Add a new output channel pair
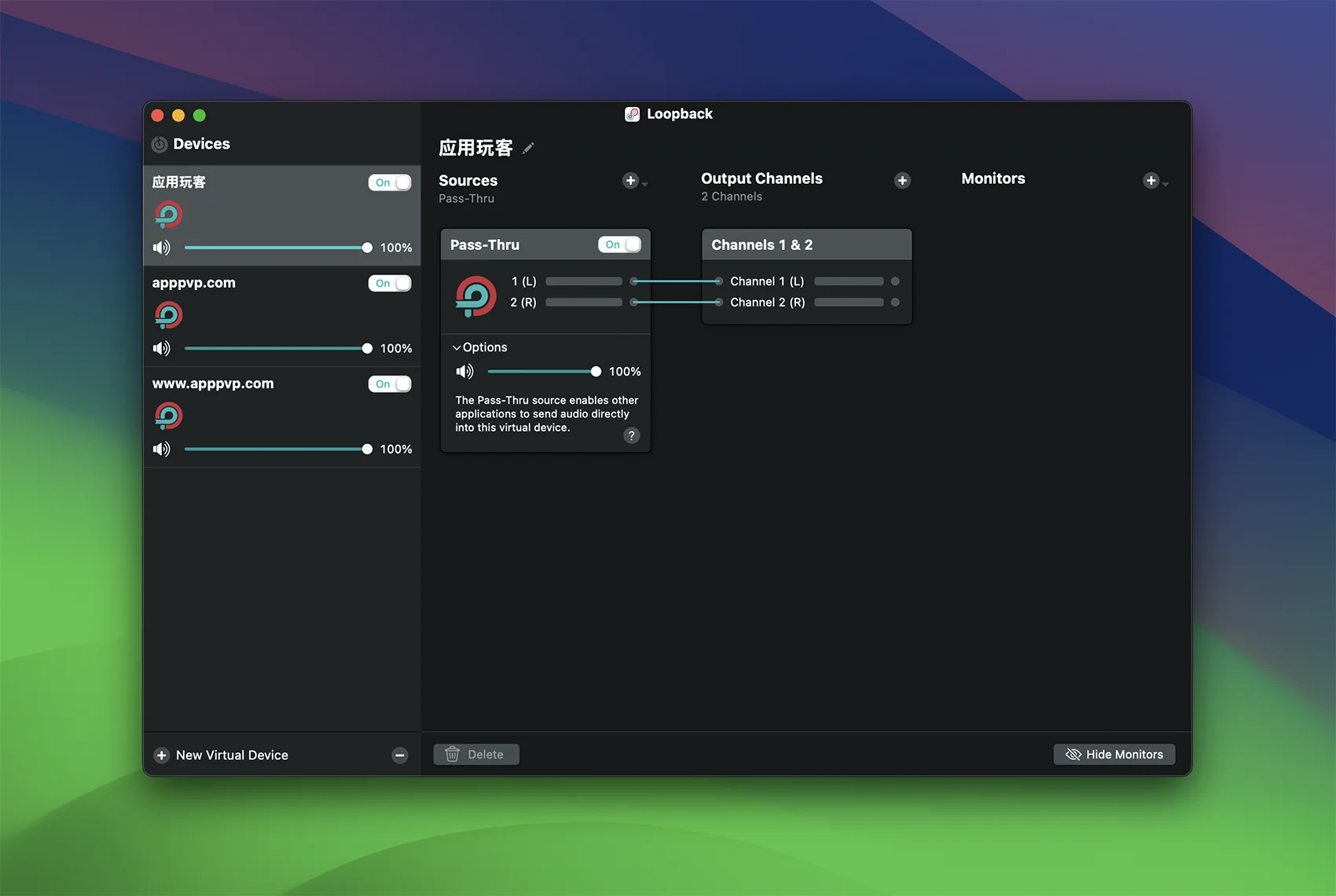This screenshot has width=1336, height=896. tap(902, 181)
